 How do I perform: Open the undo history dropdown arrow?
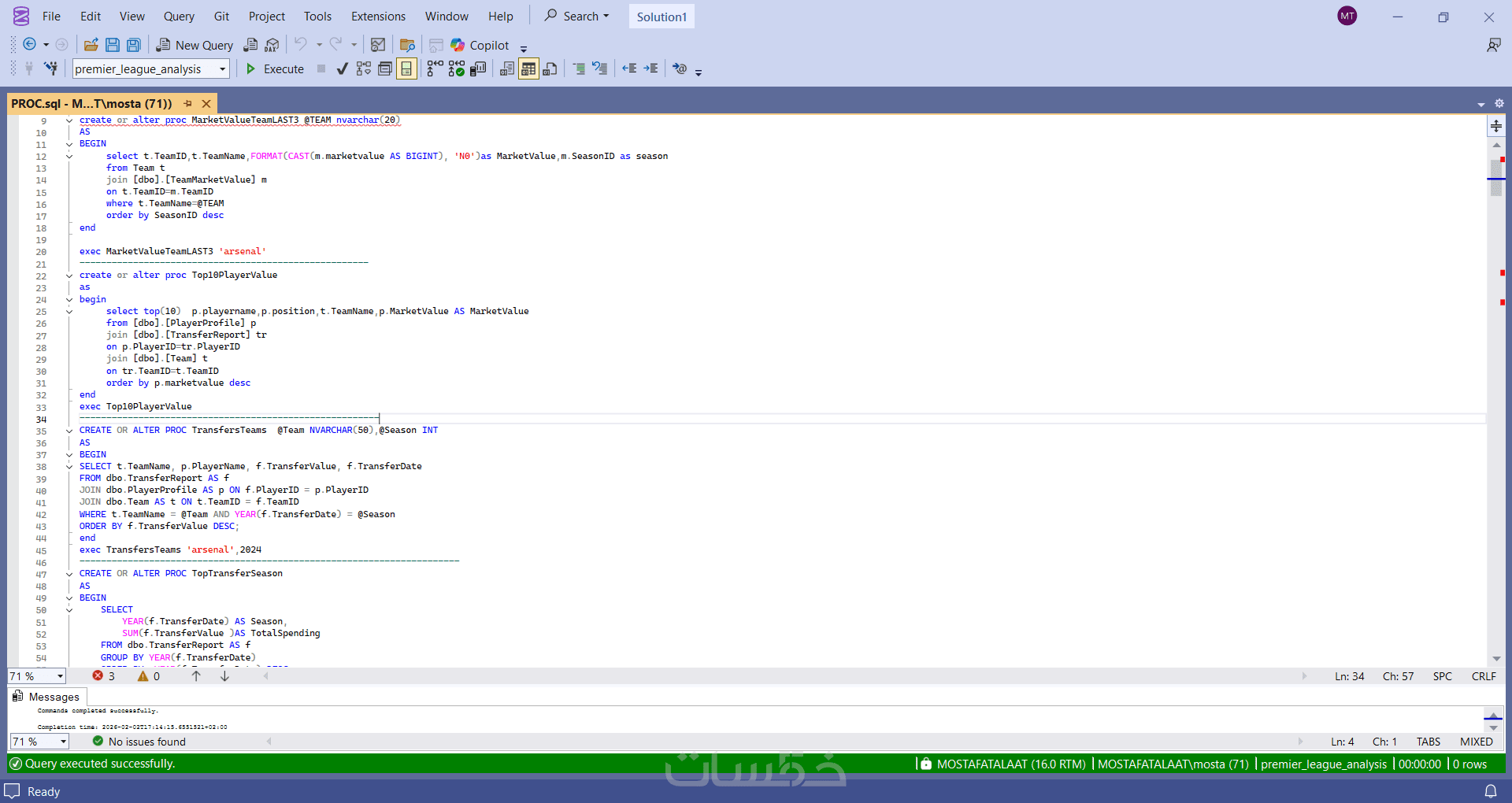click(x=319, y=45)
